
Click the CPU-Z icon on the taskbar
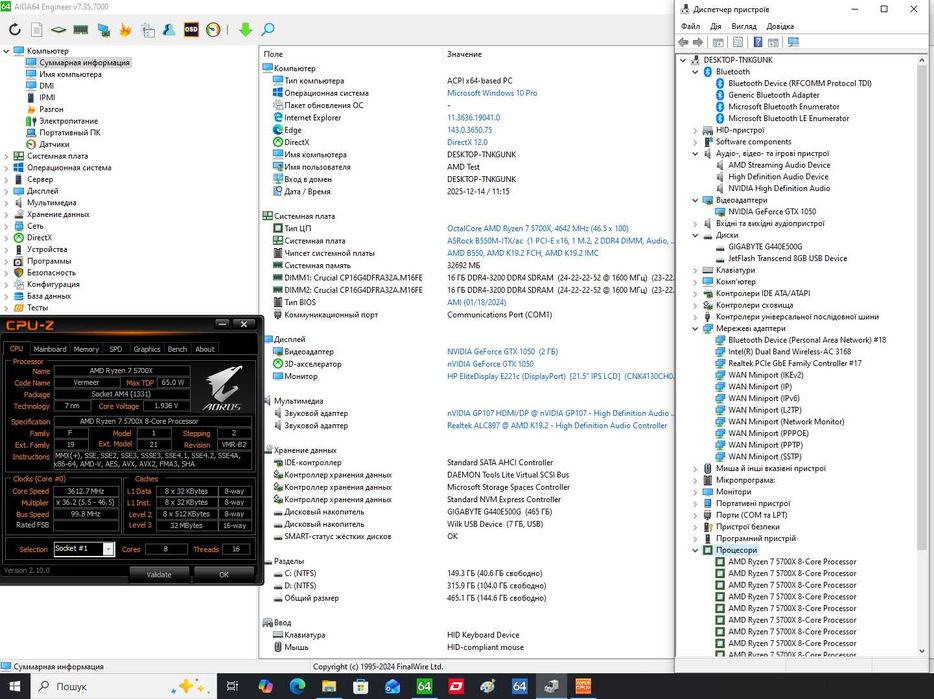point(583,686)
